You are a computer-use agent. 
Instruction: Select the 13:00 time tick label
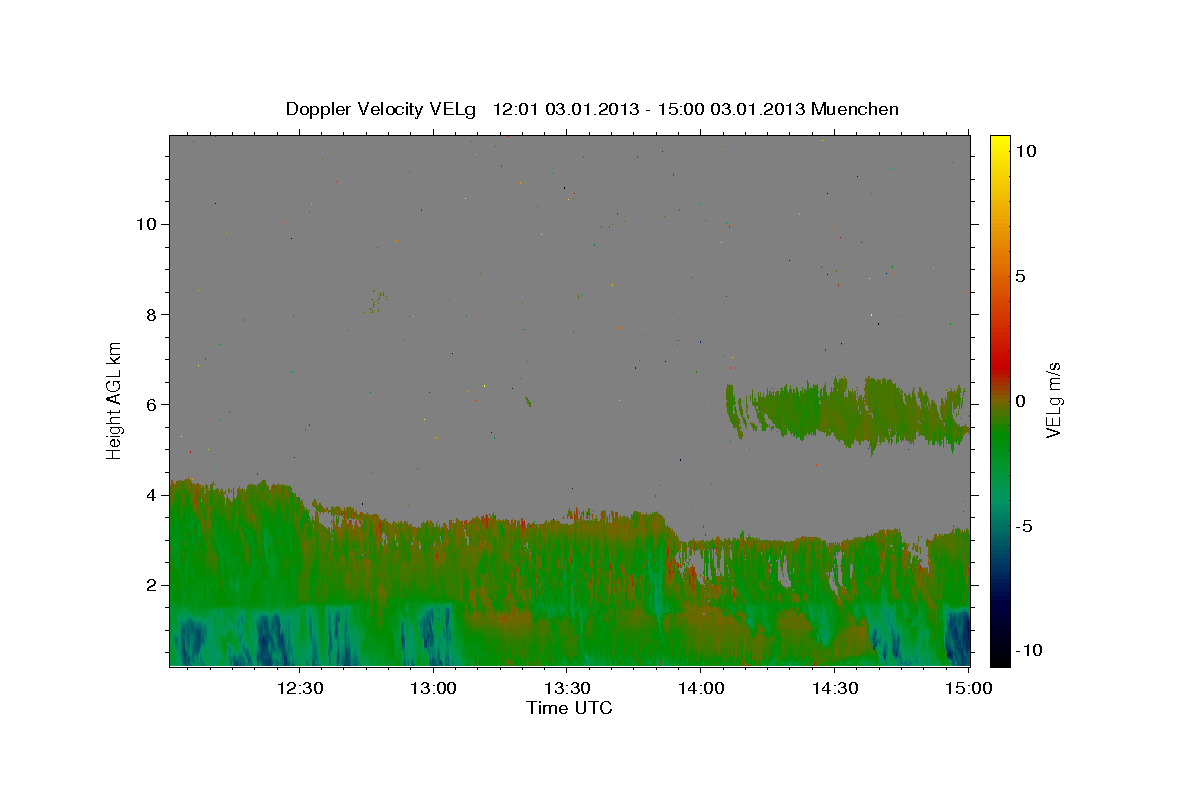[433, 688]
